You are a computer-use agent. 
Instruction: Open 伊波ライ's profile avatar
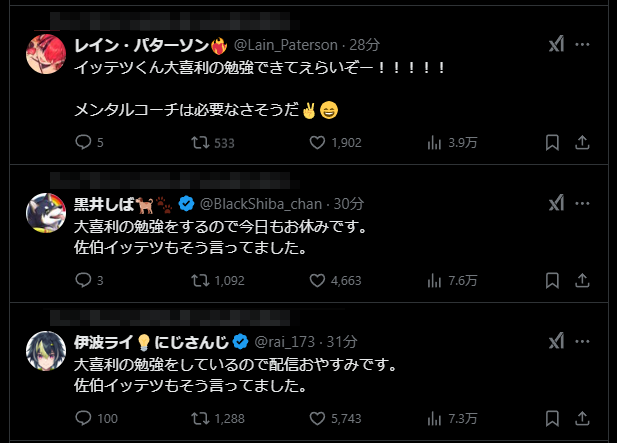46,351
